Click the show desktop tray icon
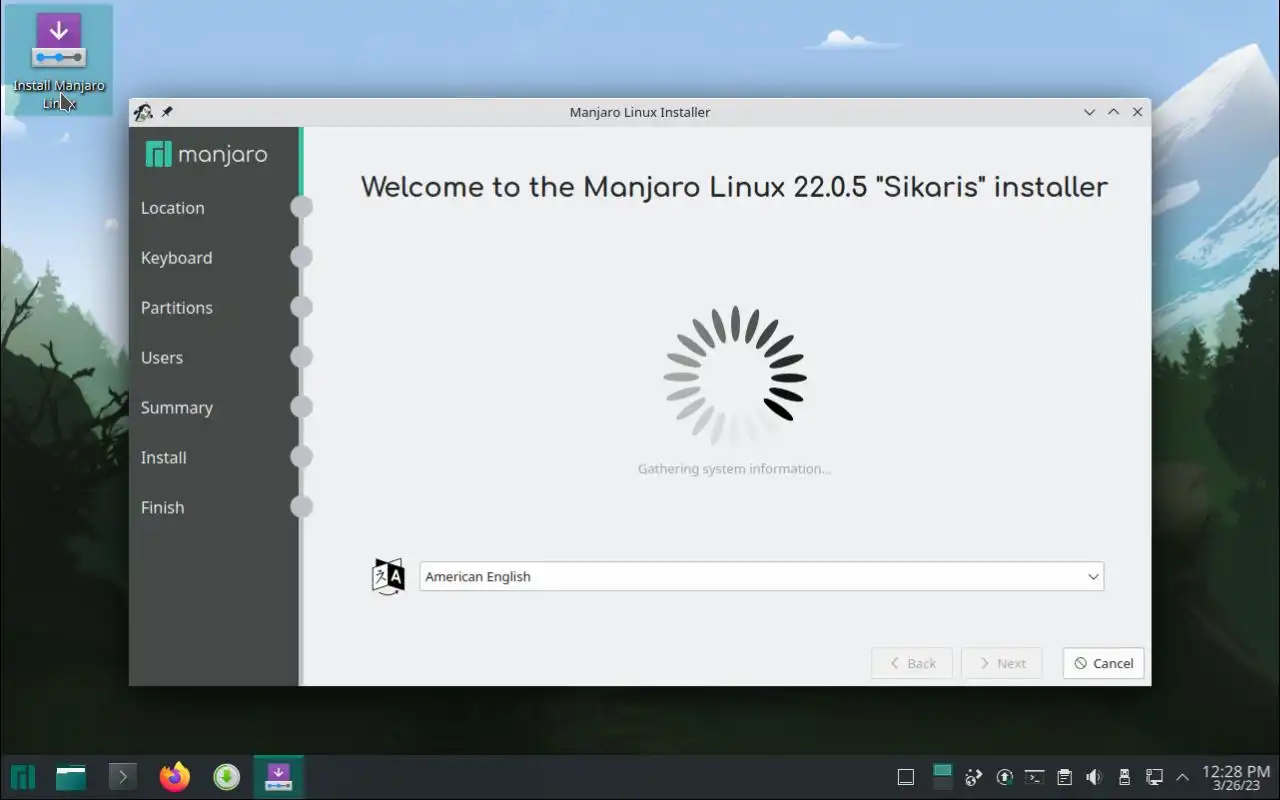 906,777
